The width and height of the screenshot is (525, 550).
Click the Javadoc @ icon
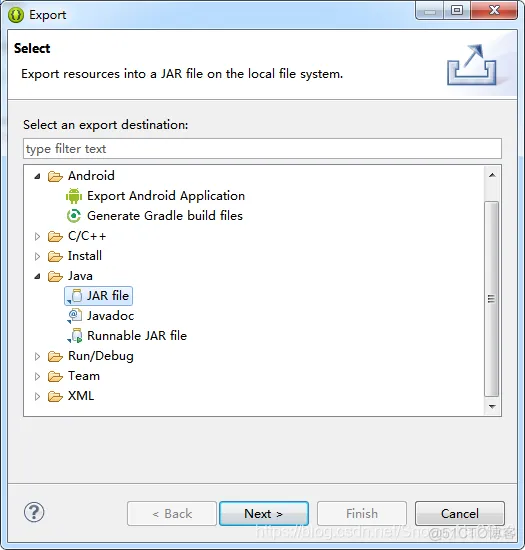[x=74, y=316]
